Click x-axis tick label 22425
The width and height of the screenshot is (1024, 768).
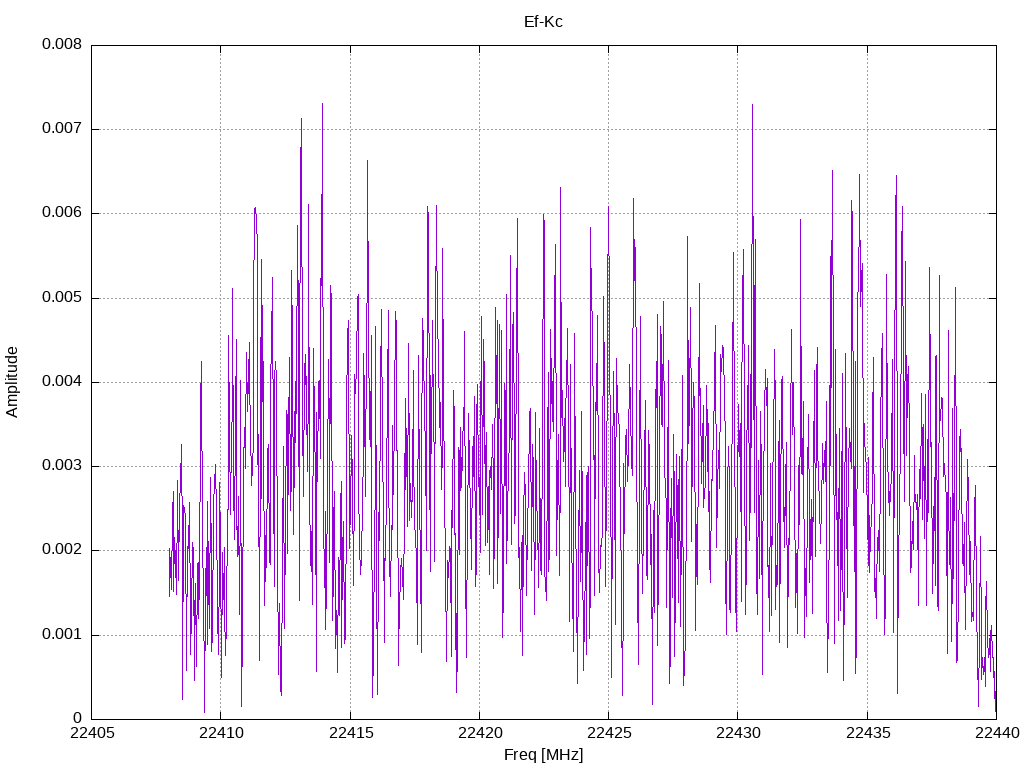pos(609,733)
